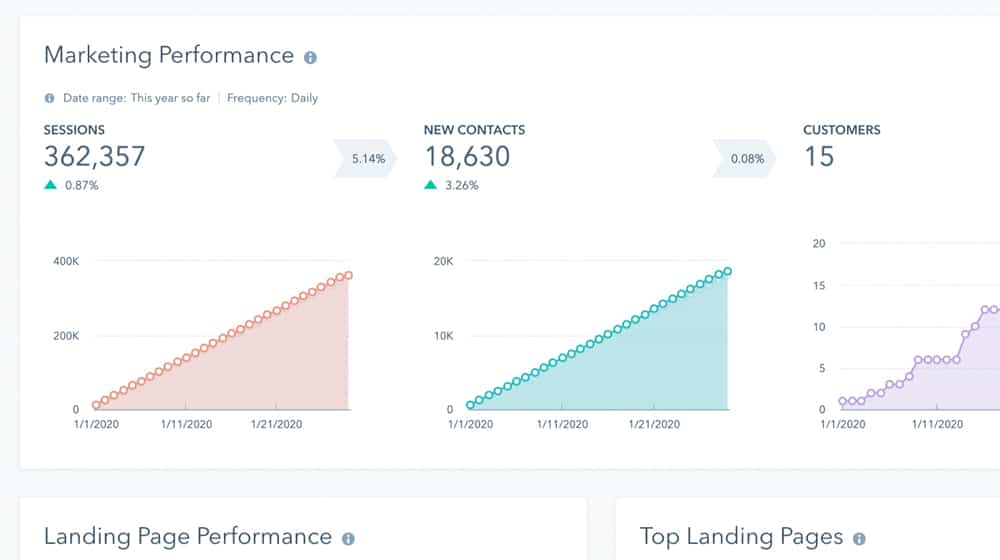The image size is (1000, 560).
Task: Click the 1/21/2020 label under Sessions chart
Action: pyautogui.click(x=276, y=424)
